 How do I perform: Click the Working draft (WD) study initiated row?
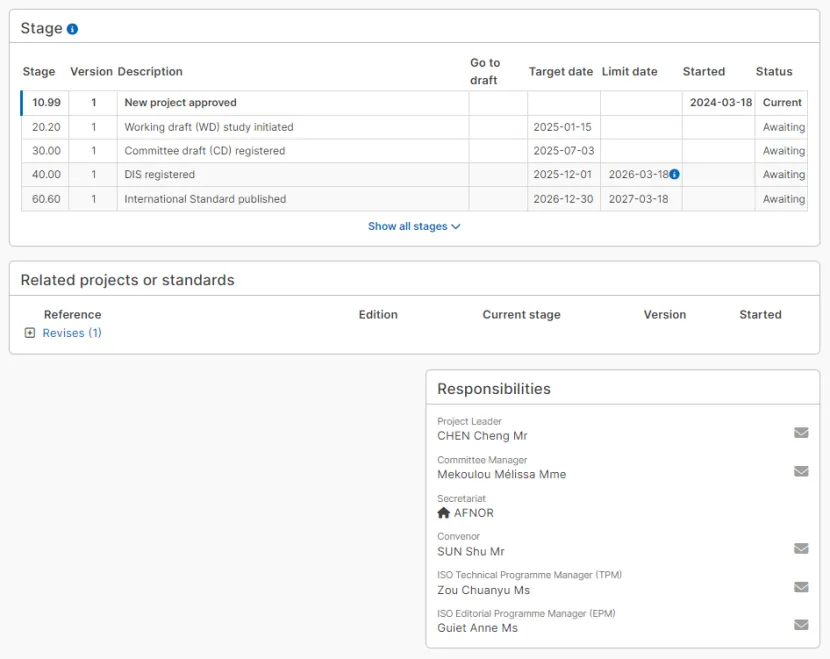208,127
